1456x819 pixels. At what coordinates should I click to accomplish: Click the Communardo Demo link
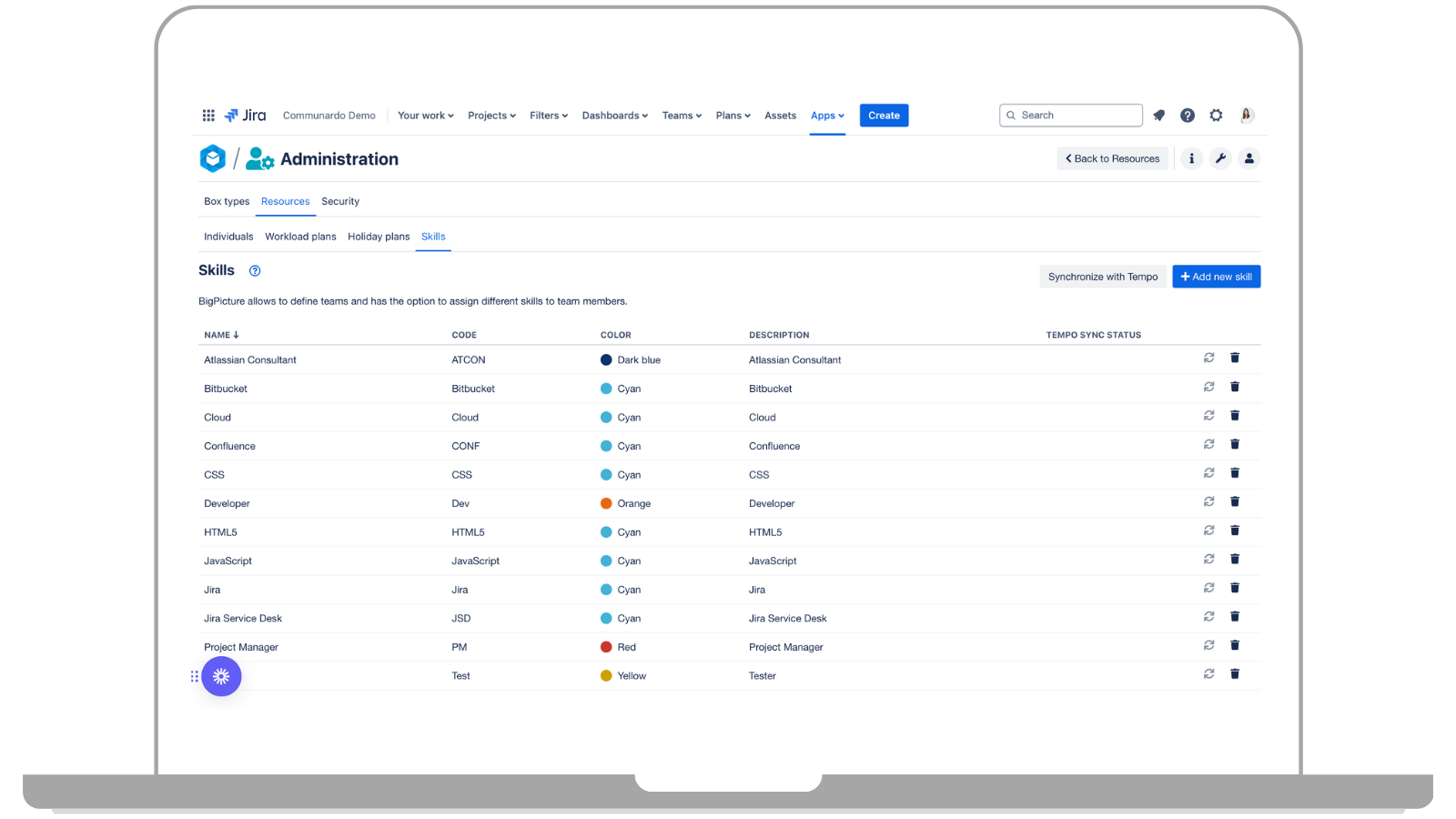329,116
